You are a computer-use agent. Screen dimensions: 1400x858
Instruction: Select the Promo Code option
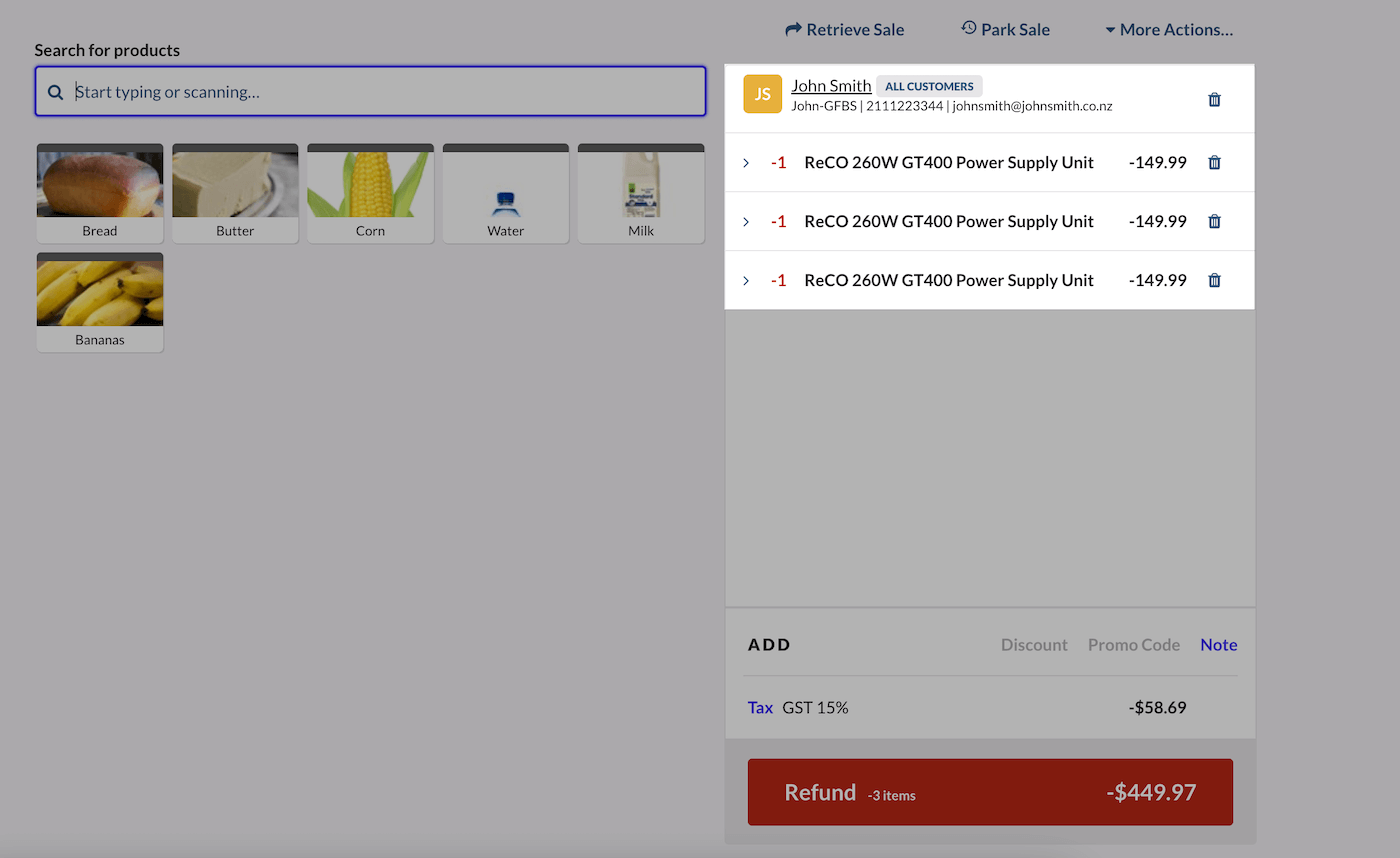pos(1134,645)
